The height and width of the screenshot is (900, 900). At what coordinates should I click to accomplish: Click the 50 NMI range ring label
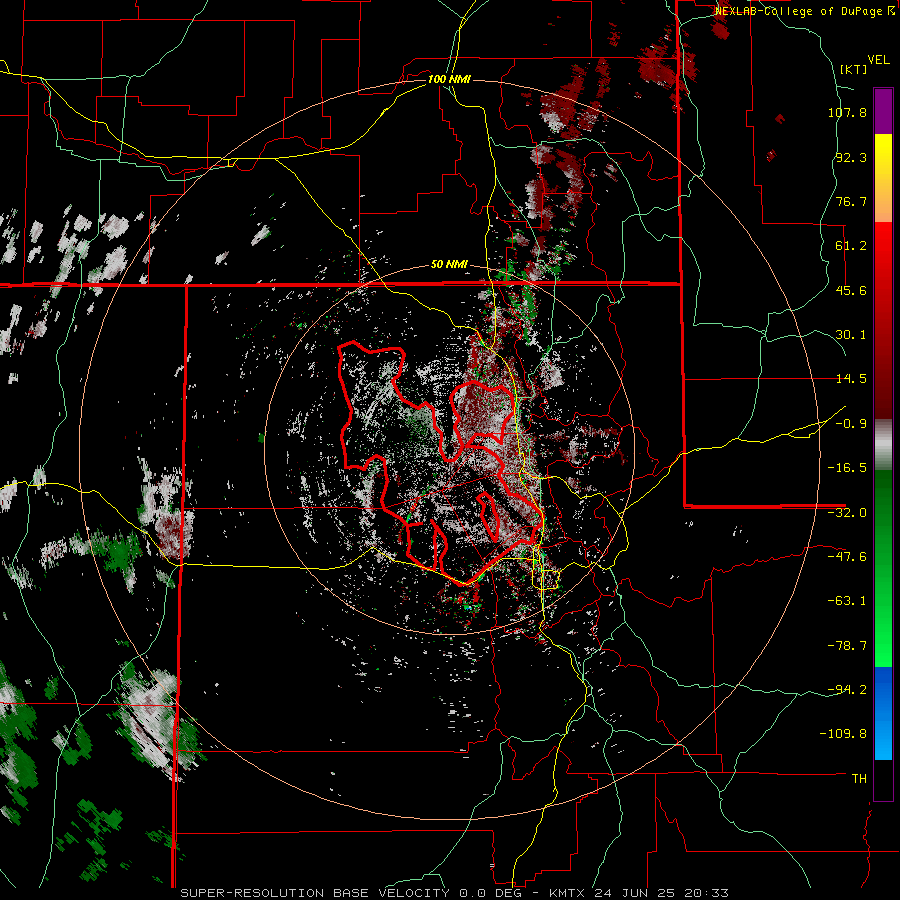pos(449,265)
